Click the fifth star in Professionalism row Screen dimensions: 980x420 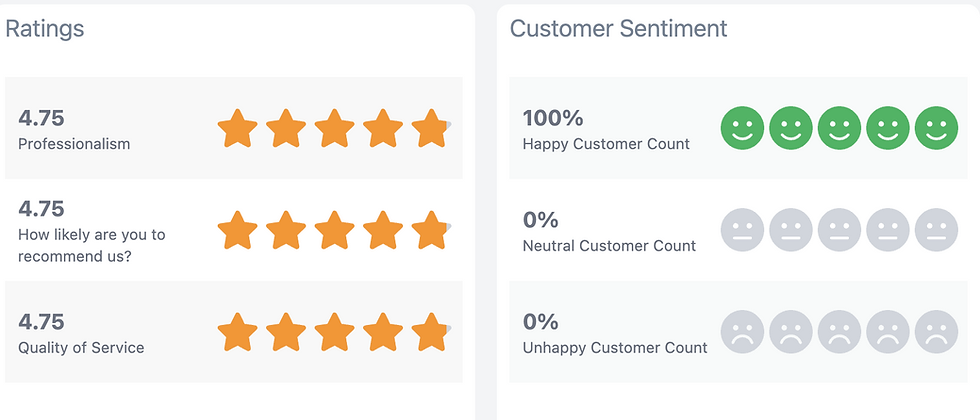point(430,129)
